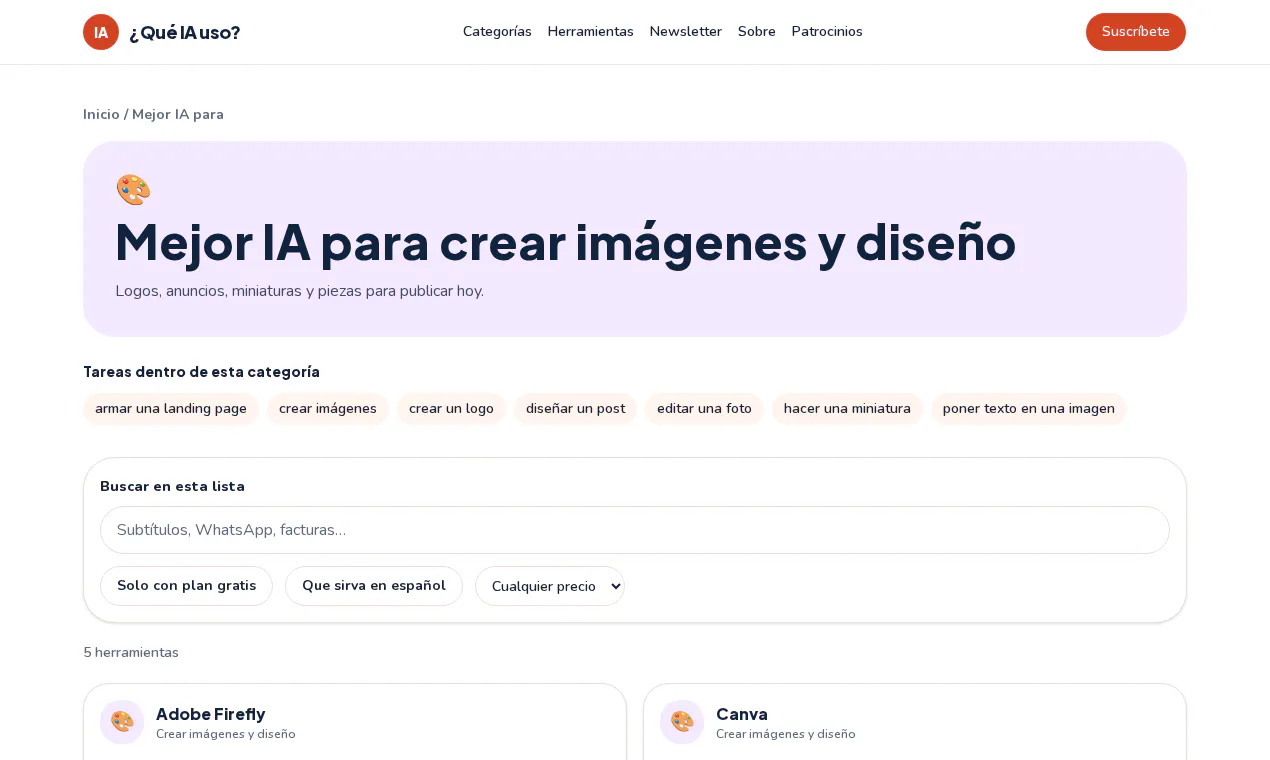Click the Suscríbete button
The width and height of the screenshot is (1270, 760).
[x=1136, y=32]
